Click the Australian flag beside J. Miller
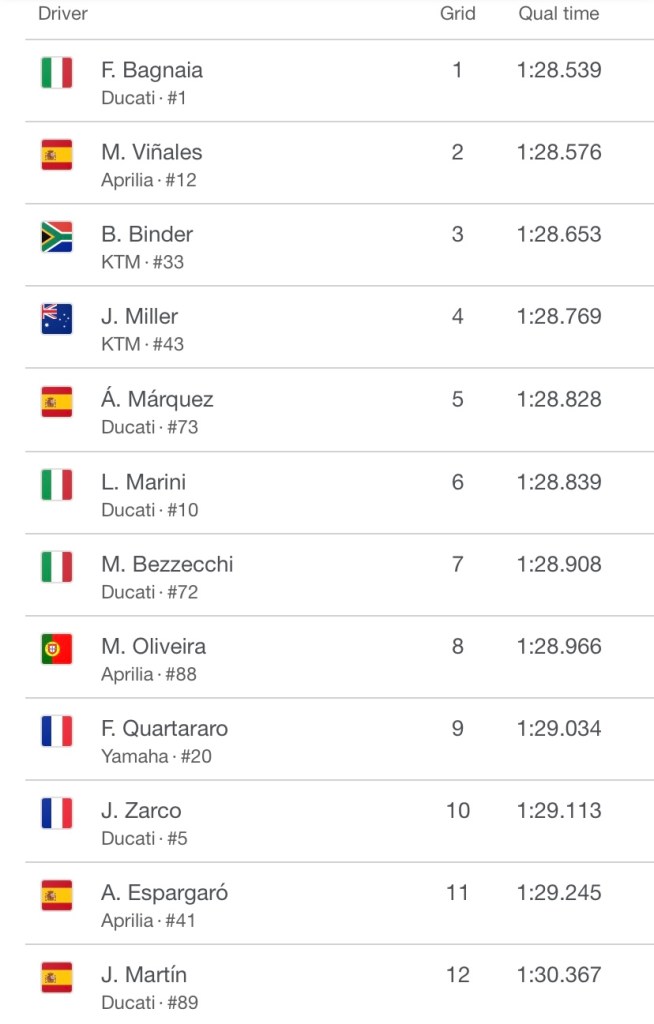Image resolution: width=654 pixels, height=1024 pixels. (57, 319)
